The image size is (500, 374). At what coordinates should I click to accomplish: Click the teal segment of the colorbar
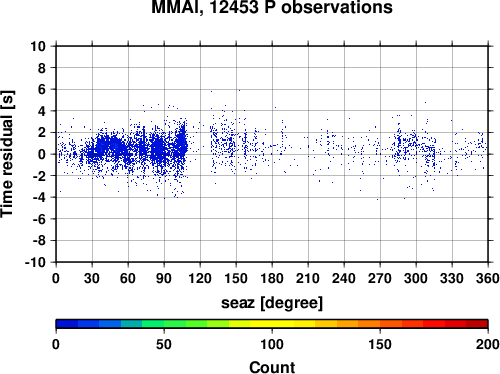point(132,324)
